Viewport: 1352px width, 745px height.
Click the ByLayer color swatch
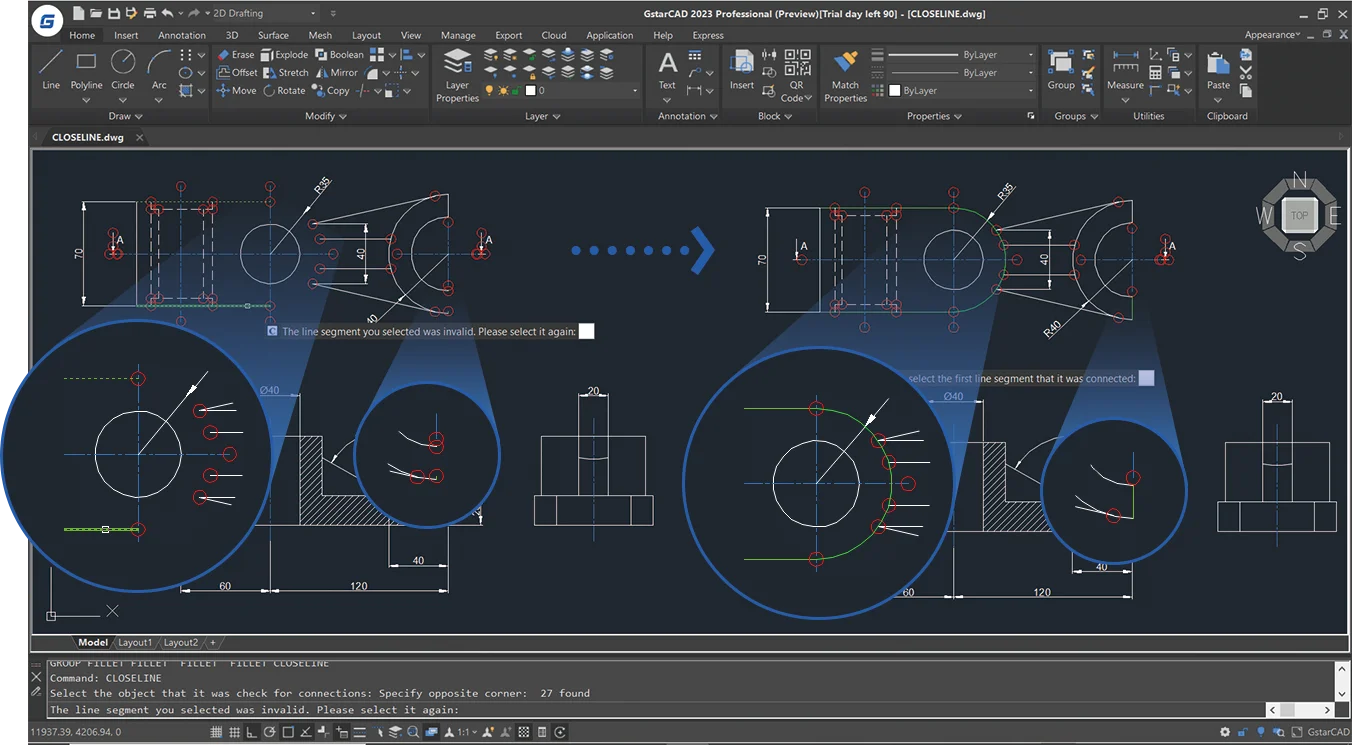pos(894,91)
